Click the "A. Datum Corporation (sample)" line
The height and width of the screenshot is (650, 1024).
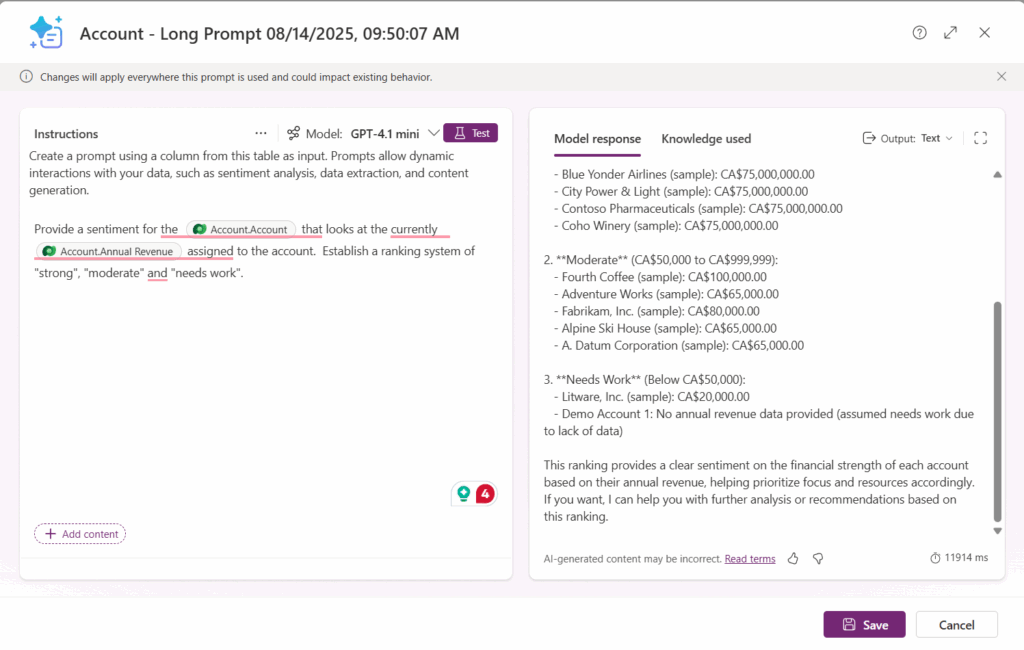pyautogui.click(x=679, y=345)
